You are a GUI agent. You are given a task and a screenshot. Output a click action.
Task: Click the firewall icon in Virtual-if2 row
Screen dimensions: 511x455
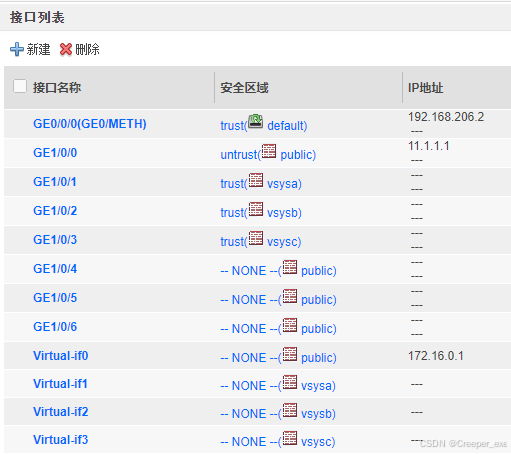tap(290, 410)
